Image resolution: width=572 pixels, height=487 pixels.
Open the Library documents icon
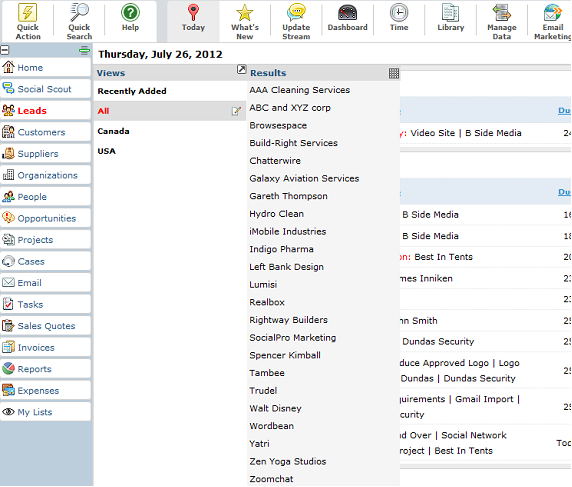pyautogui.click(x=451, y=12)
